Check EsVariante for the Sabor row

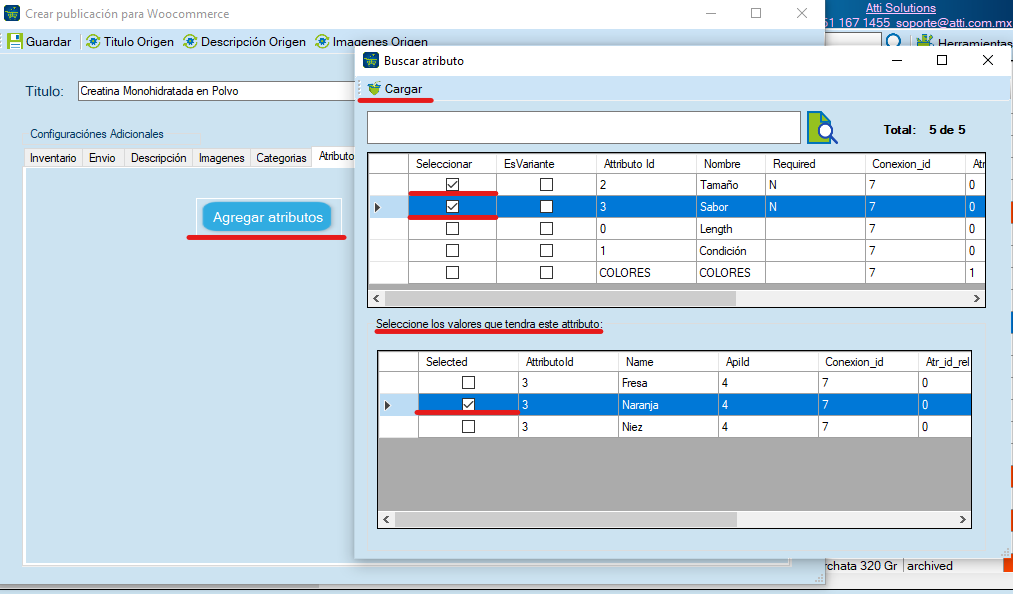[547, 207]
